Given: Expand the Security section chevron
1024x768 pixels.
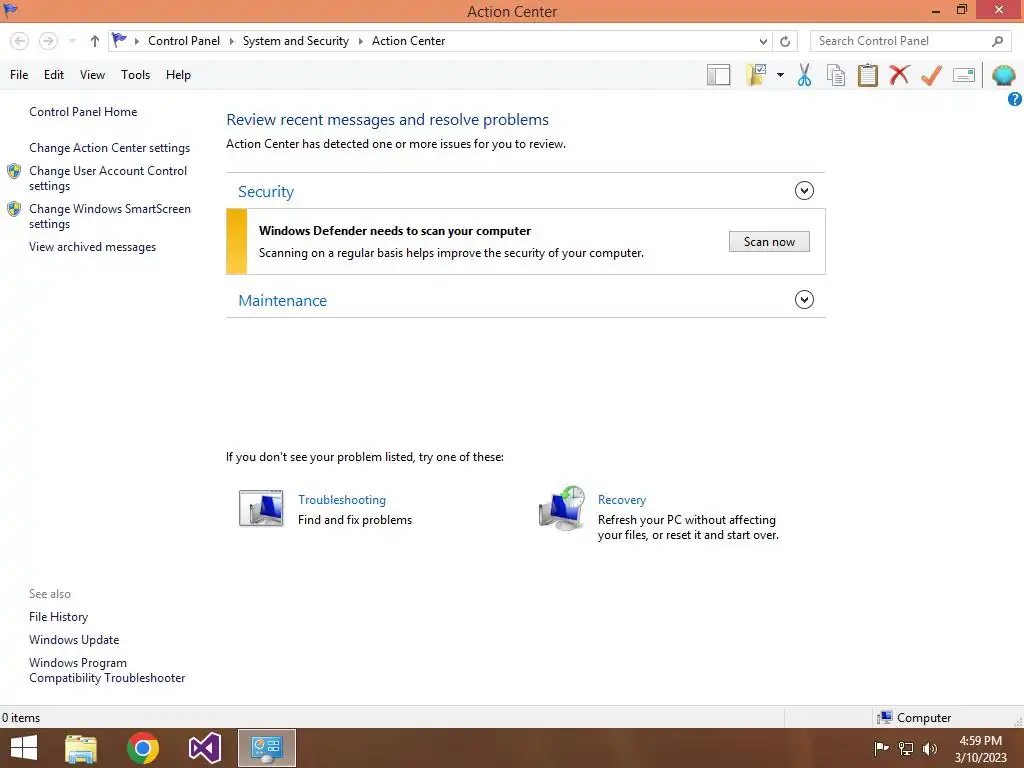Looking at the screenshot, I should pyautogui.click(x=804, y=191).
